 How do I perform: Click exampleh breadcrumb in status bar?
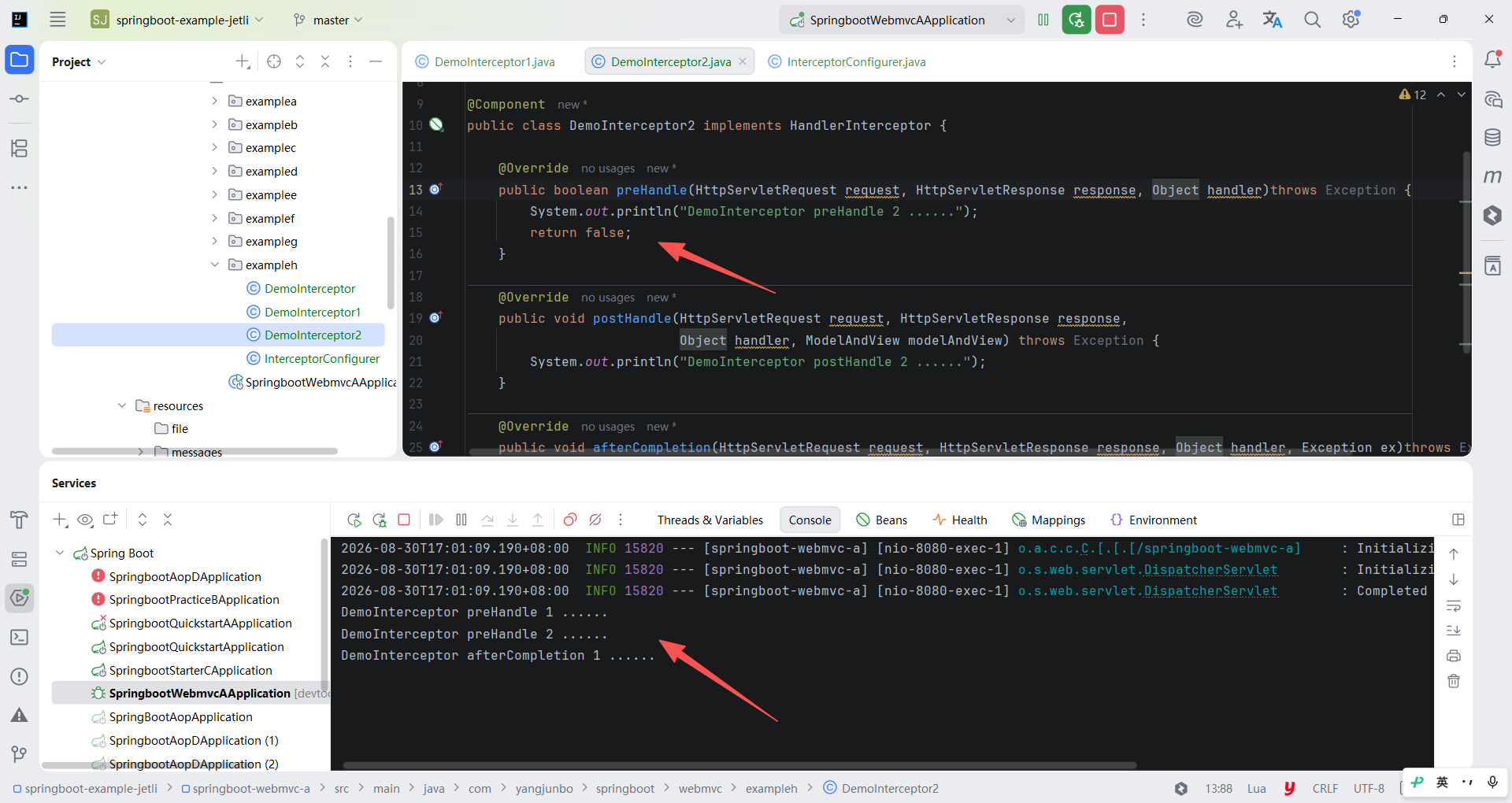(772, 788)
